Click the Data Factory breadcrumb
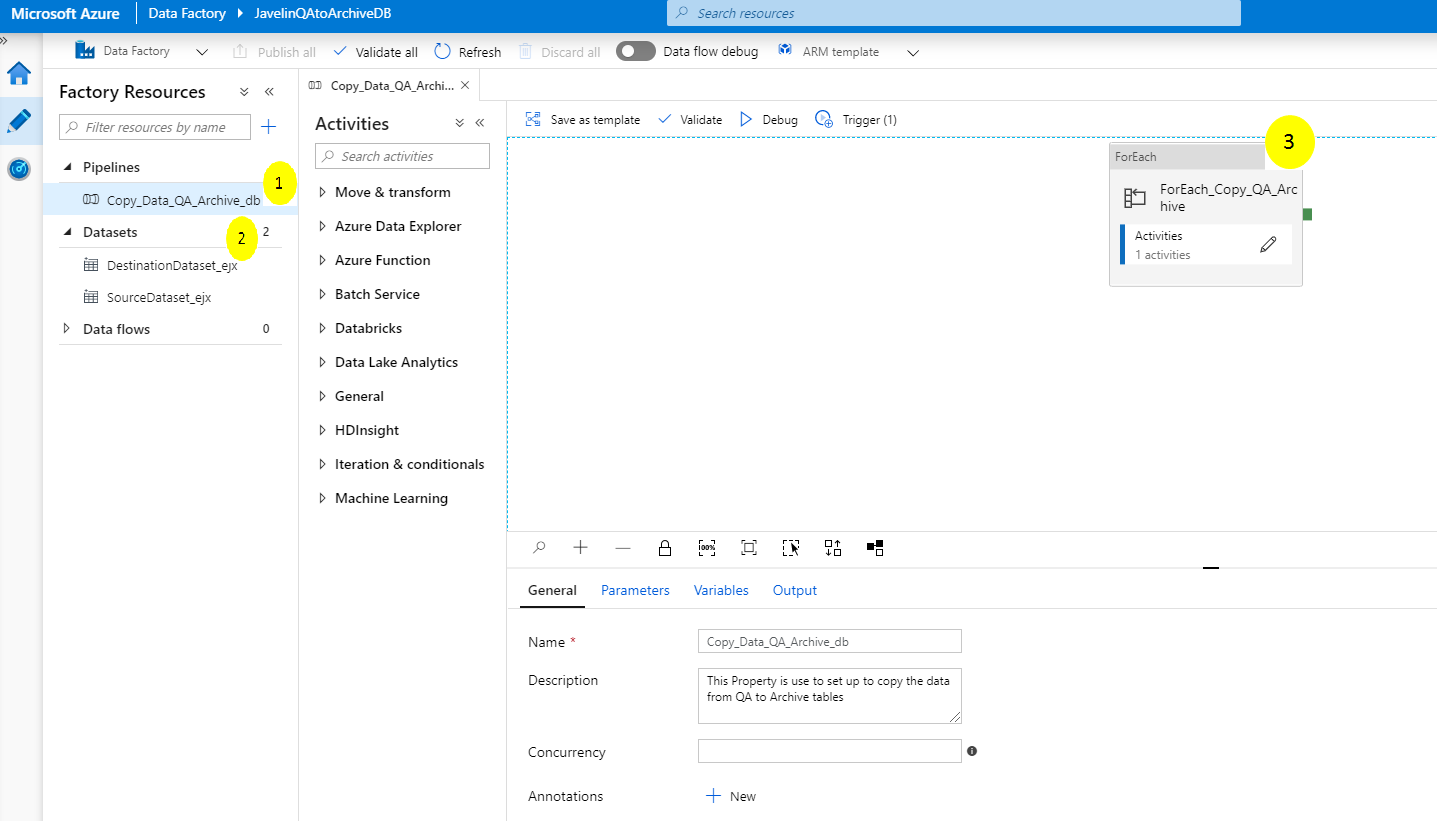 point(187,13)
